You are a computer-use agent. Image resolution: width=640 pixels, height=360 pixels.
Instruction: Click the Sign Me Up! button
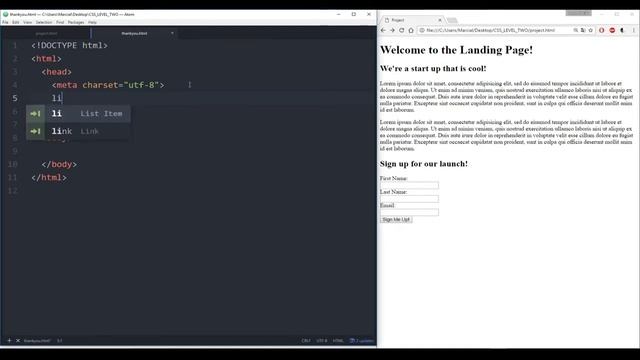pyautogui.click(x=396, y=220)
